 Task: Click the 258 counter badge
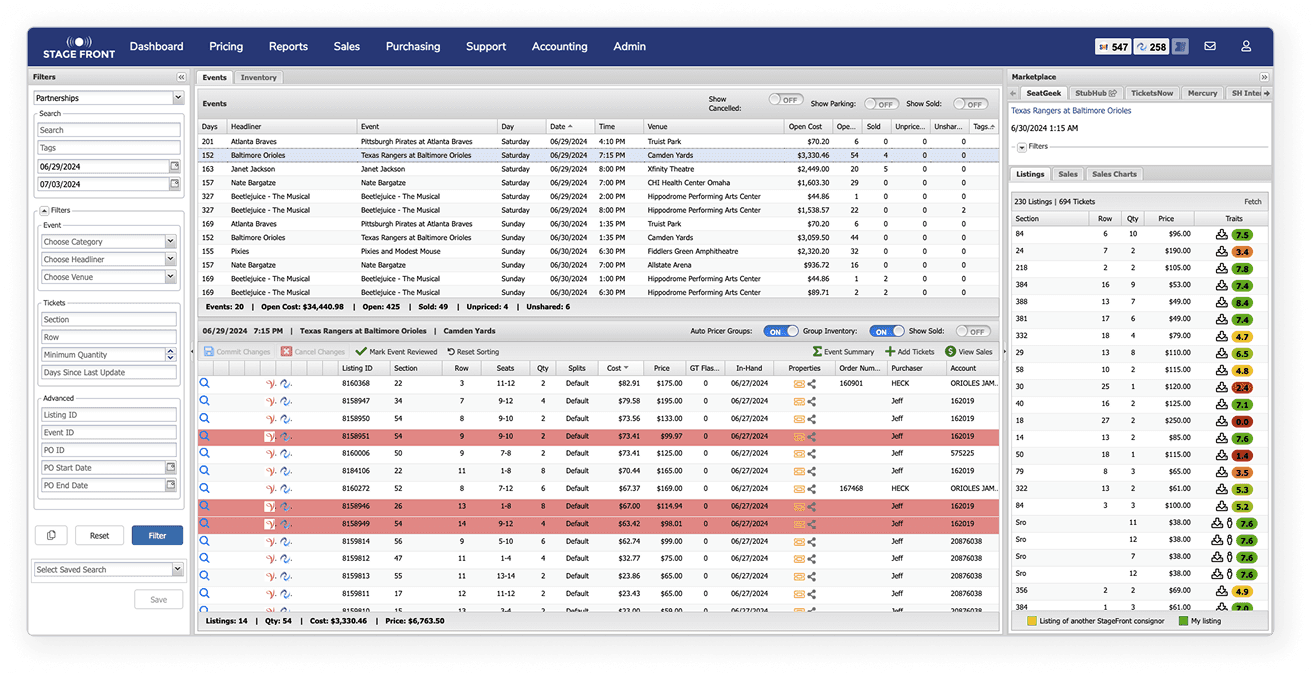point(1152,47)
